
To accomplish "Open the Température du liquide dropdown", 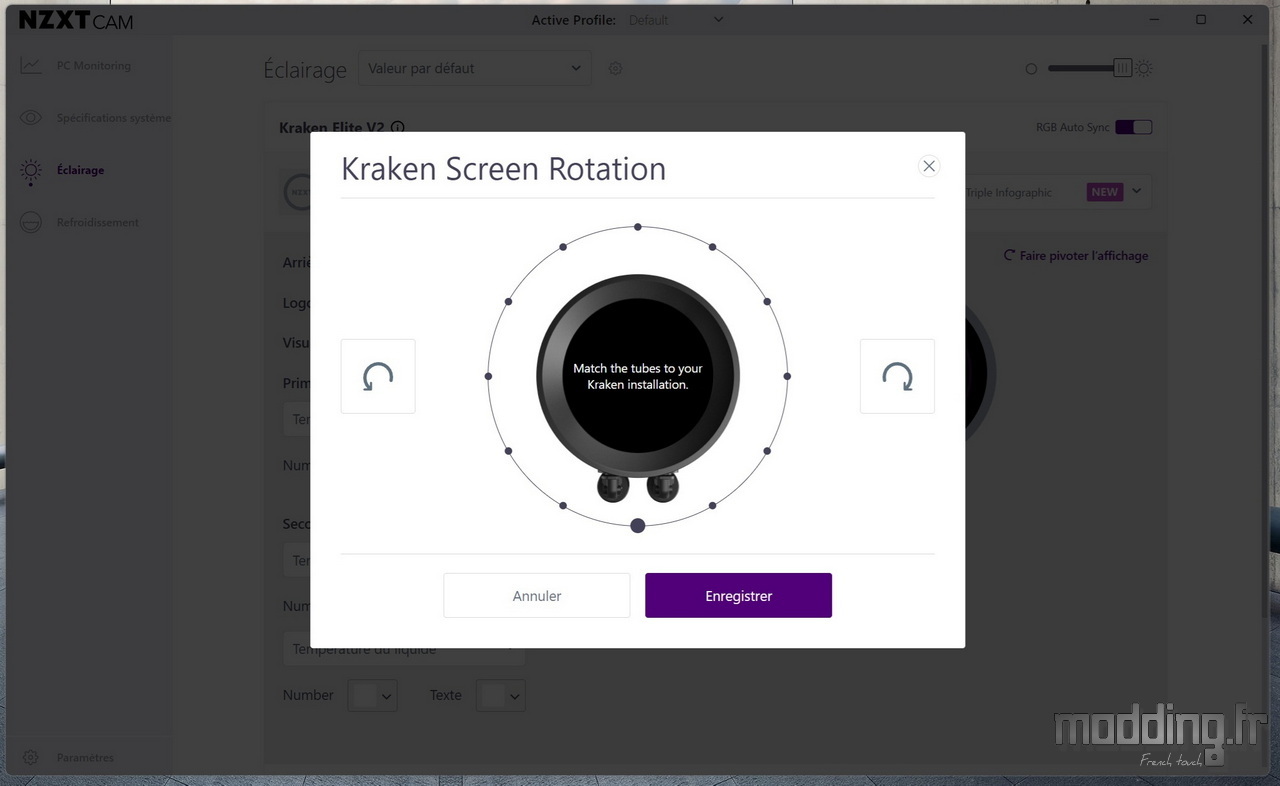I will click(x=404, y=649).
